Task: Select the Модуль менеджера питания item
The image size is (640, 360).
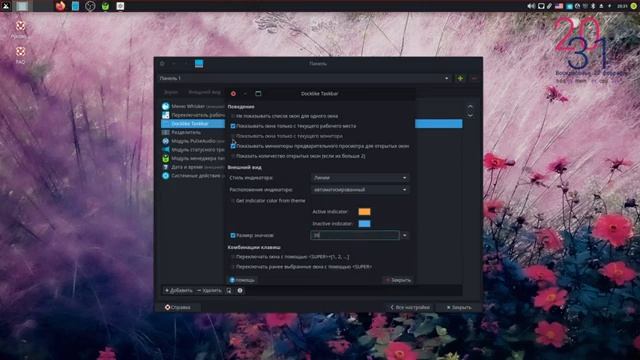Action: (193, 158)
